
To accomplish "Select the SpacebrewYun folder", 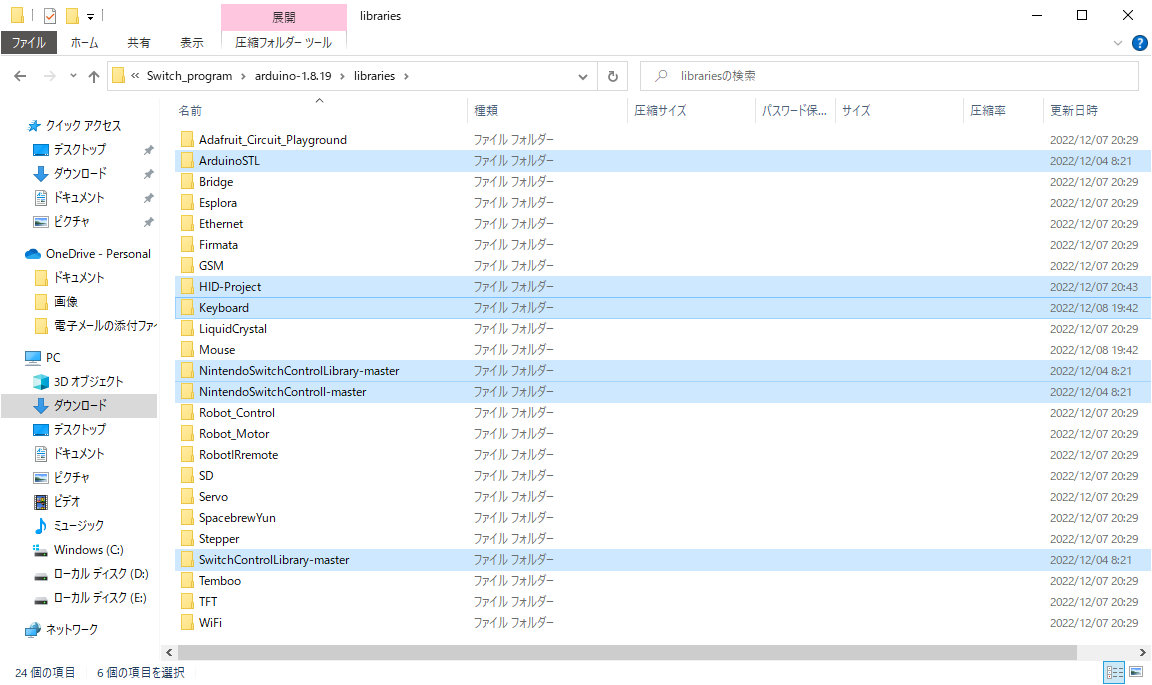I will pos(237,518).
